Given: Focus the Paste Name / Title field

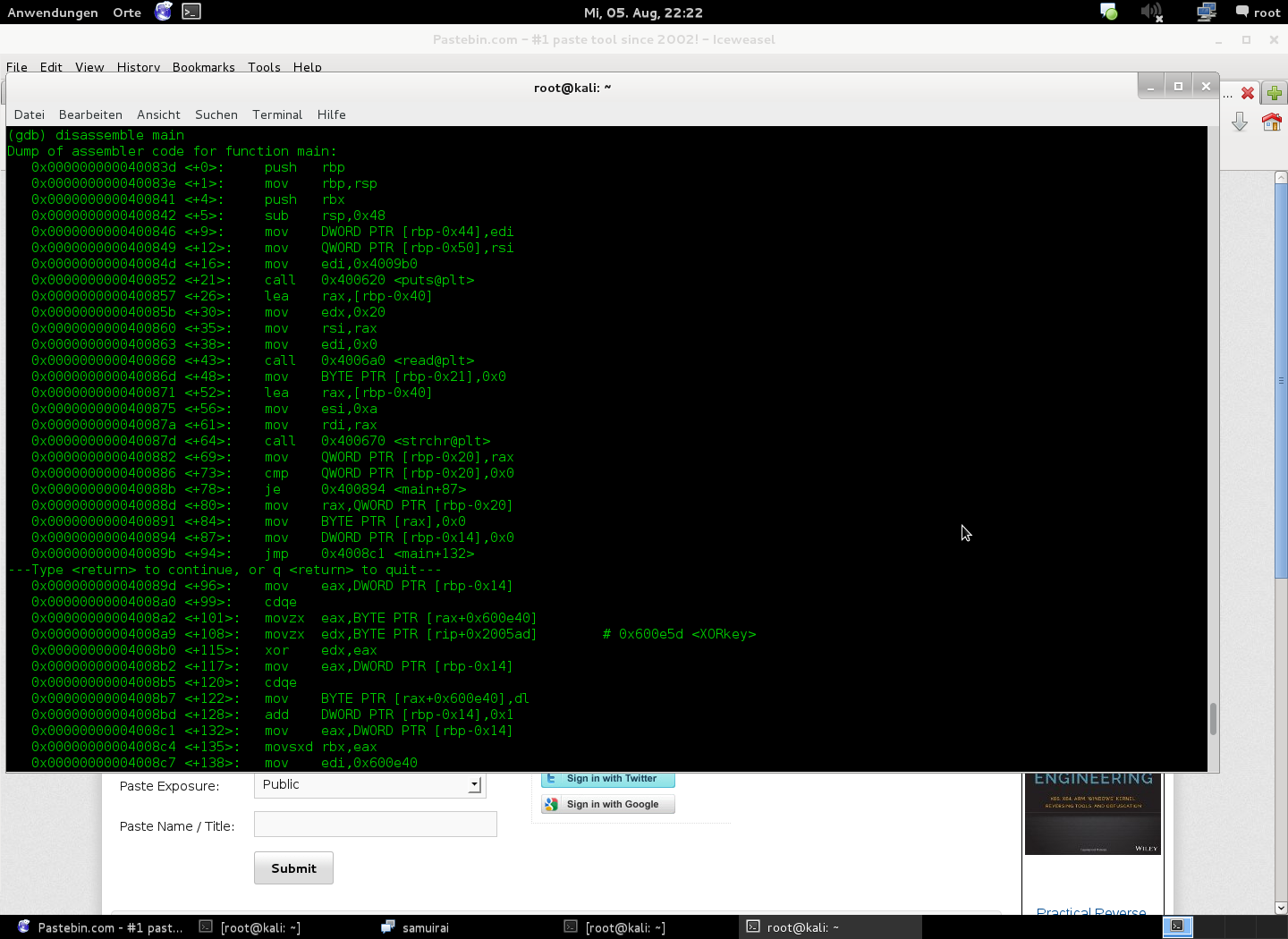Looking at the screenshot, I should click(x=376, y=825).
